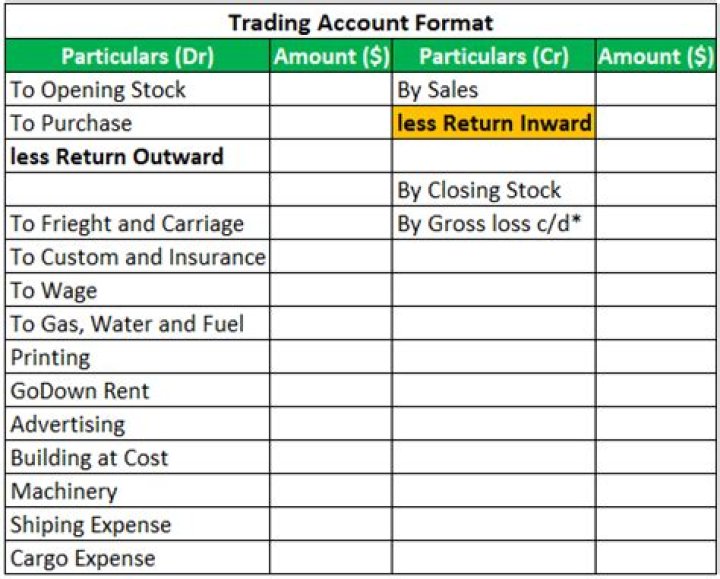This screenshot has height=579, width=720.
Task: Select the Advertising cell
Action: [x=137, y=425]
